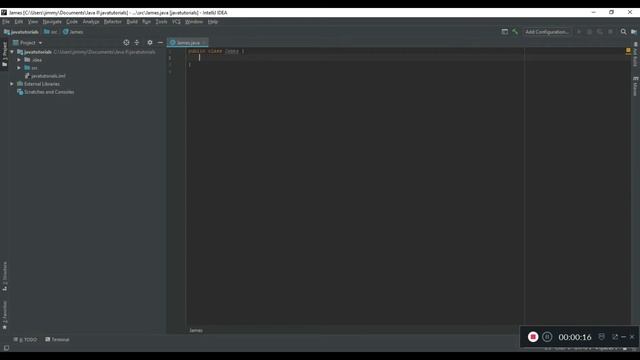Open the VCS menu
This screenshot has width=640, height=360.
[176, 22]
